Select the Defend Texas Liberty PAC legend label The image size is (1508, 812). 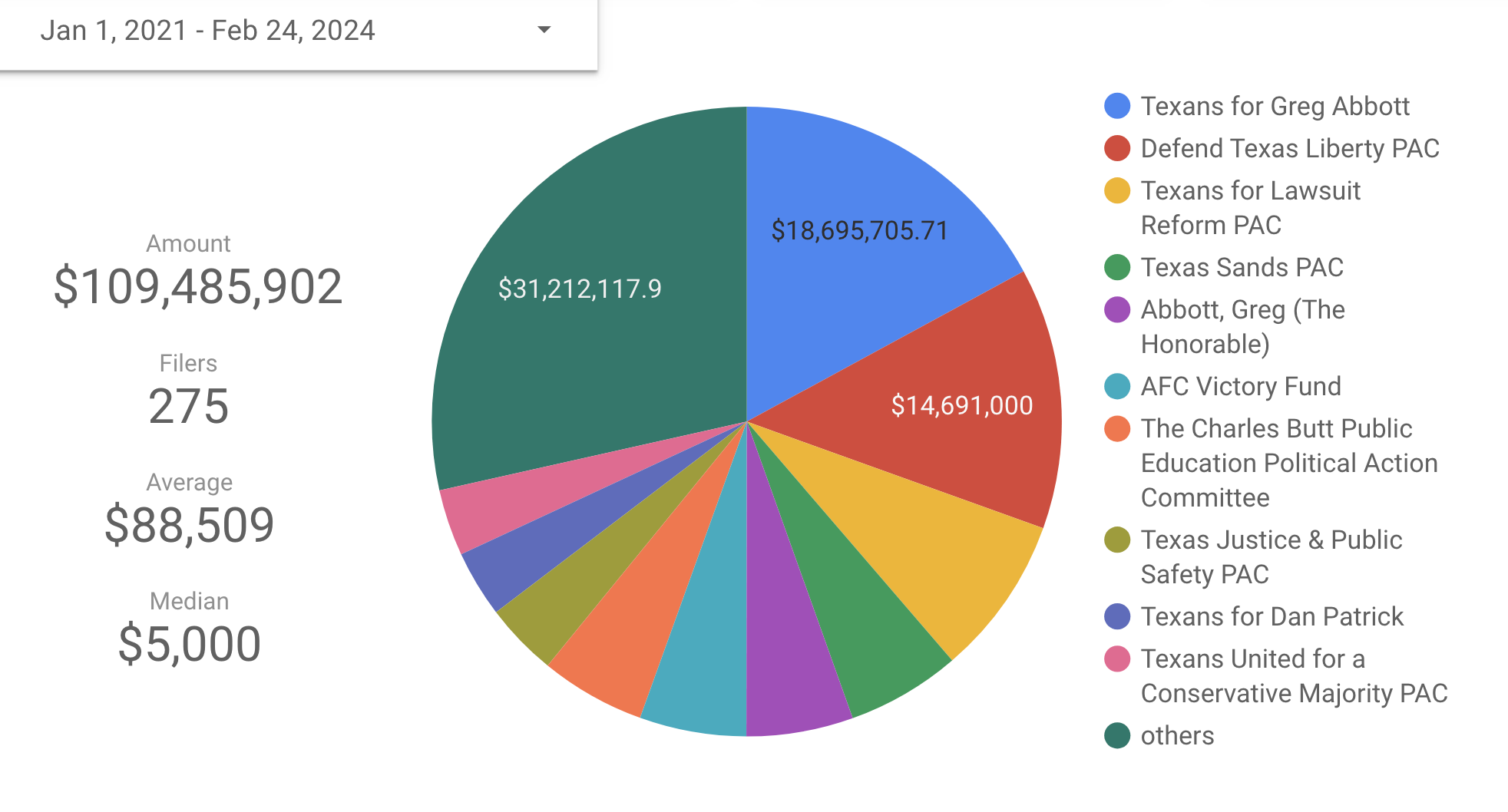[1290, 148]
